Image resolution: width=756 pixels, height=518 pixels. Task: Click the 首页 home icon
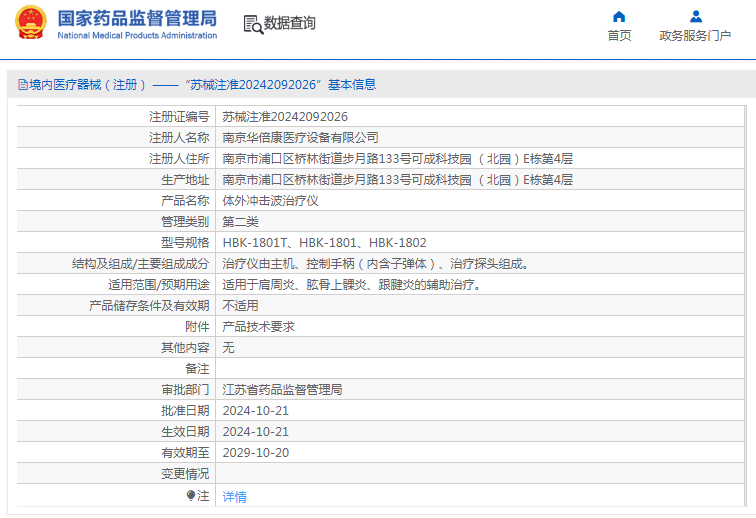(x=619, y=17)
